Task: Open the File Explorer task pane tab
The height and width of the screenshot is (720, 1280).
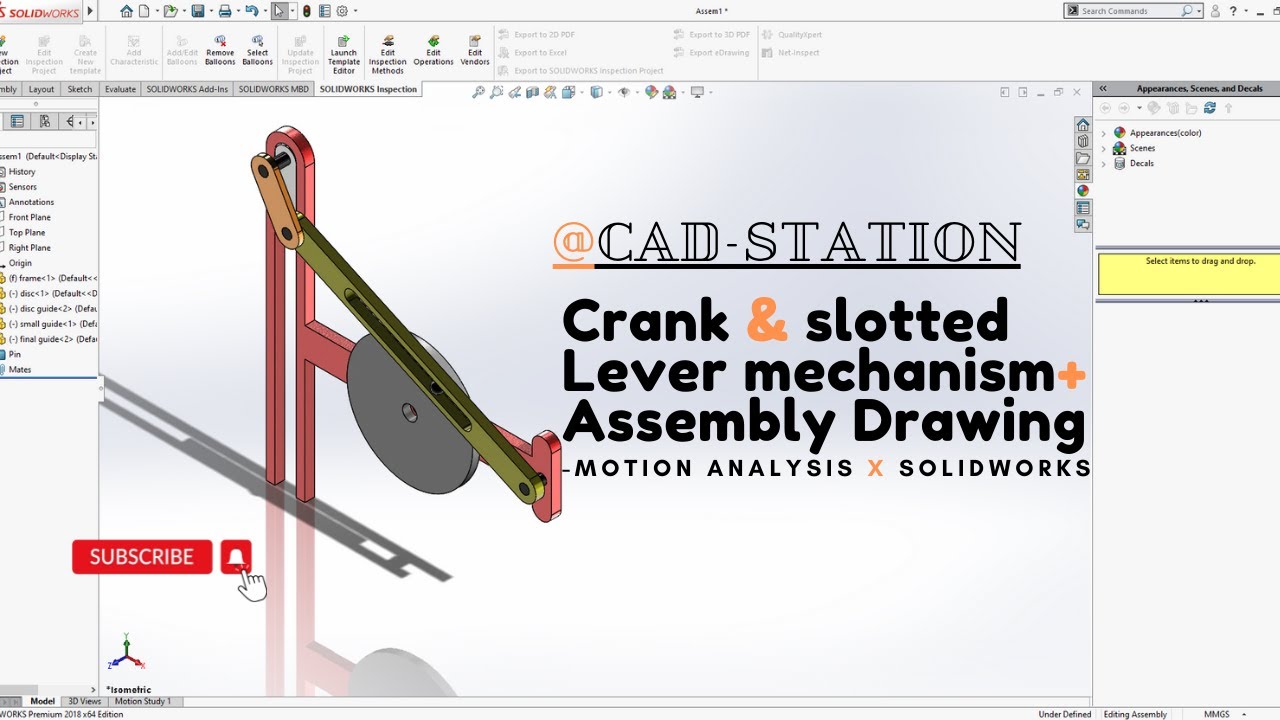Action: pos(1083,158)
